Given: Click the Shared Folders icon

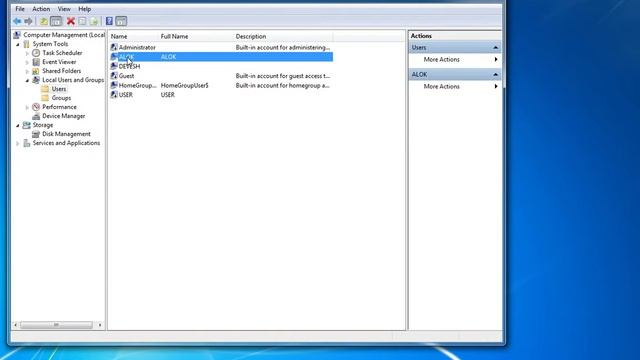Looking at the screenshot, I should (x=36, y=71).
